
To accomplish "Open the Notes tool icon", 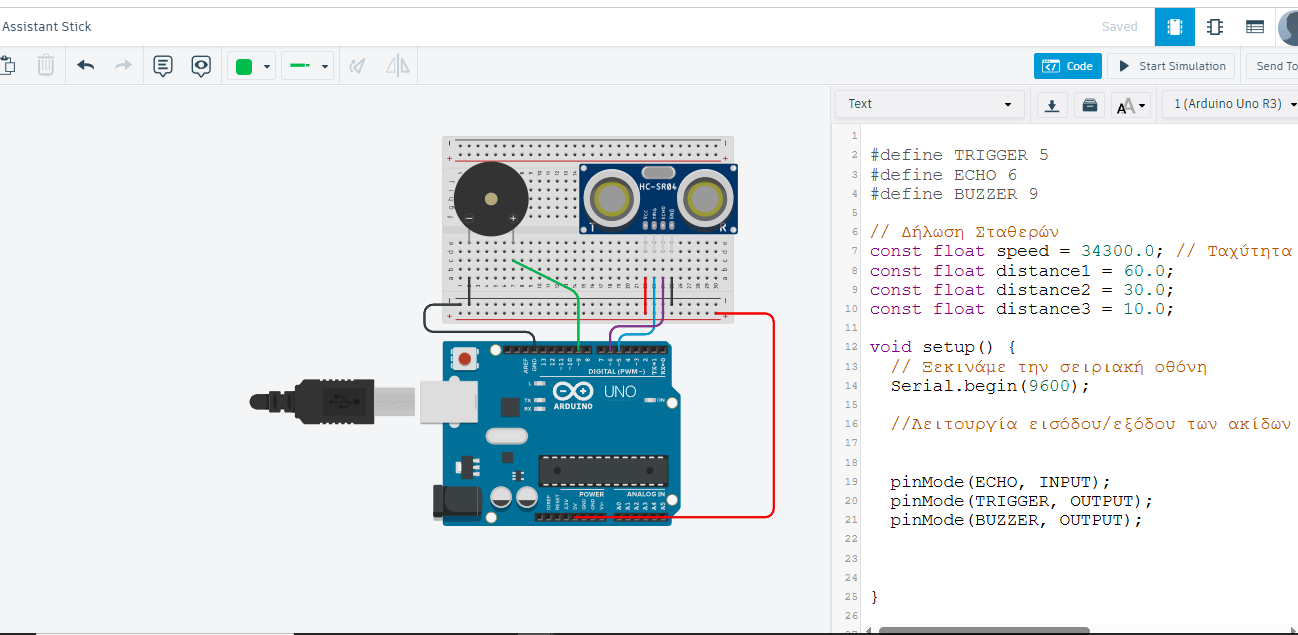I will 163,66.
